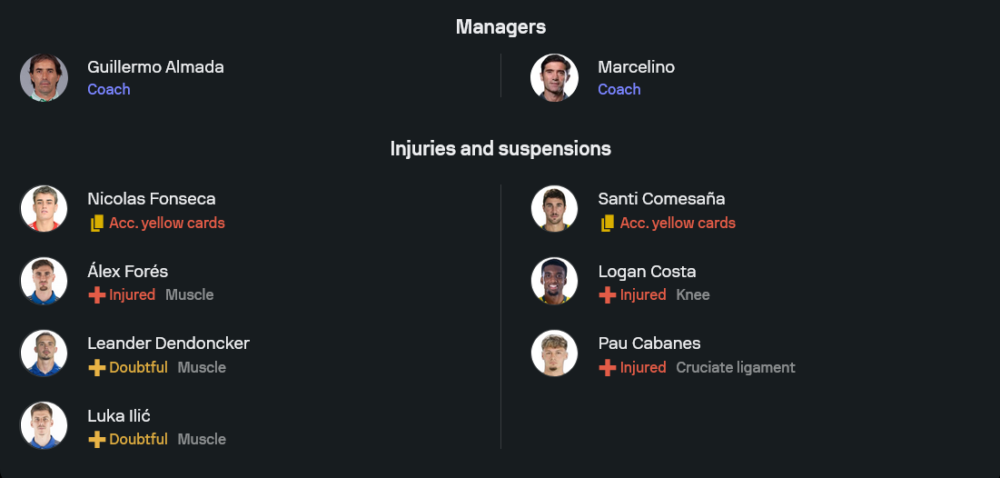Viewport: 1000px width, 478px height.
Task: Open Santi Comesaña's player name link
Action: tap(661, 199)
